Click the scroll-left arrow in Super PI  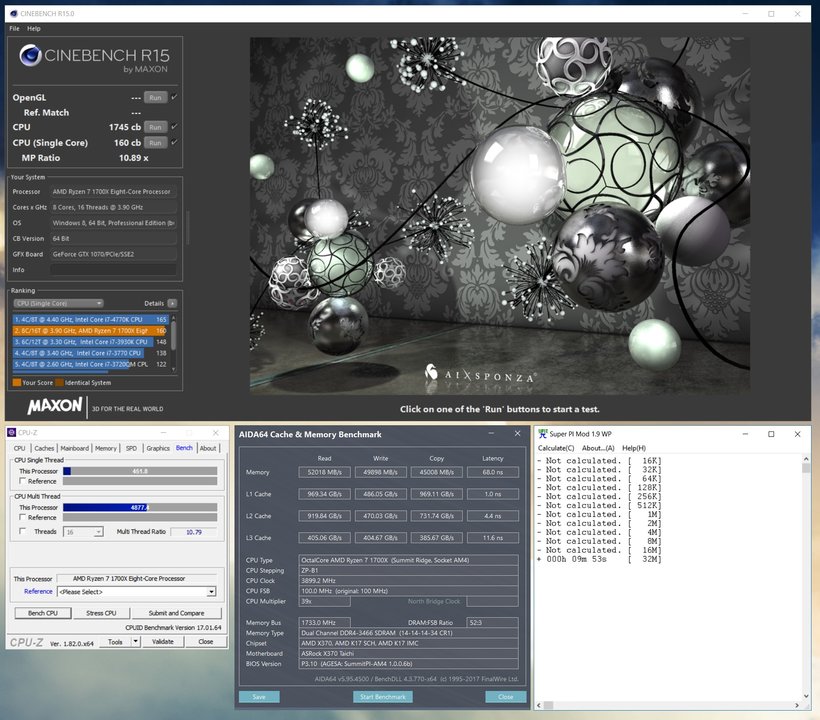539,705
